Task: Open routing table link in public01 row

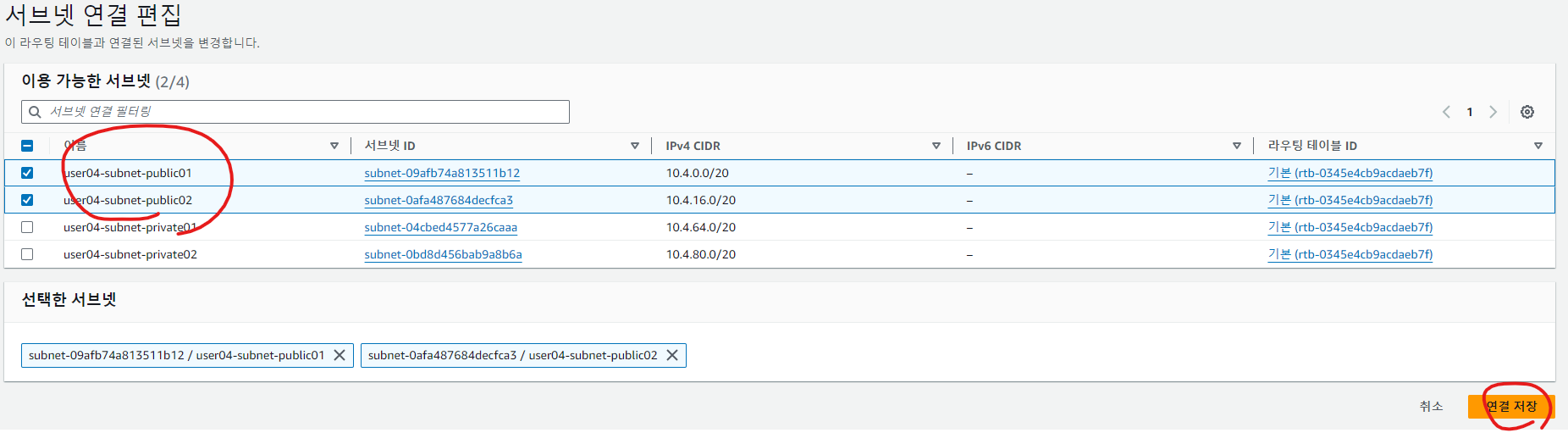Action: click(1350, 173)
